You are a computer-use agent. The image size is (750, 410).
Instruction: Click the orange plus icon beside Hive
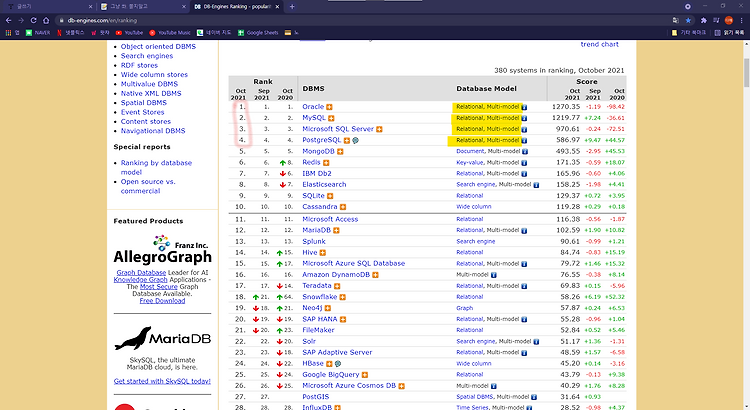point(323,253)
